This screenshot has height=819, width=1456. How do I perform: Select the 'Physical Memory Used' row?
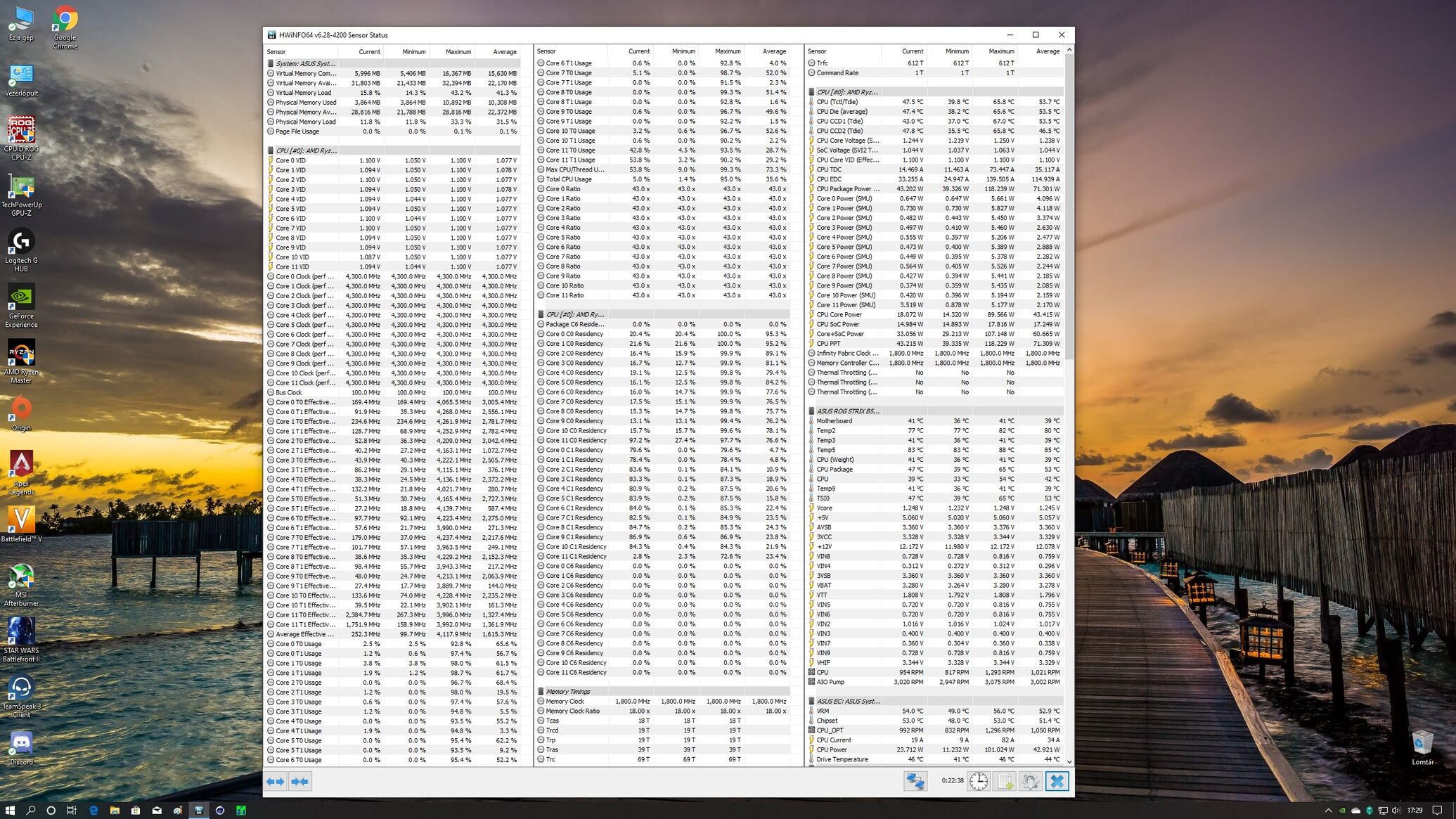392,103
